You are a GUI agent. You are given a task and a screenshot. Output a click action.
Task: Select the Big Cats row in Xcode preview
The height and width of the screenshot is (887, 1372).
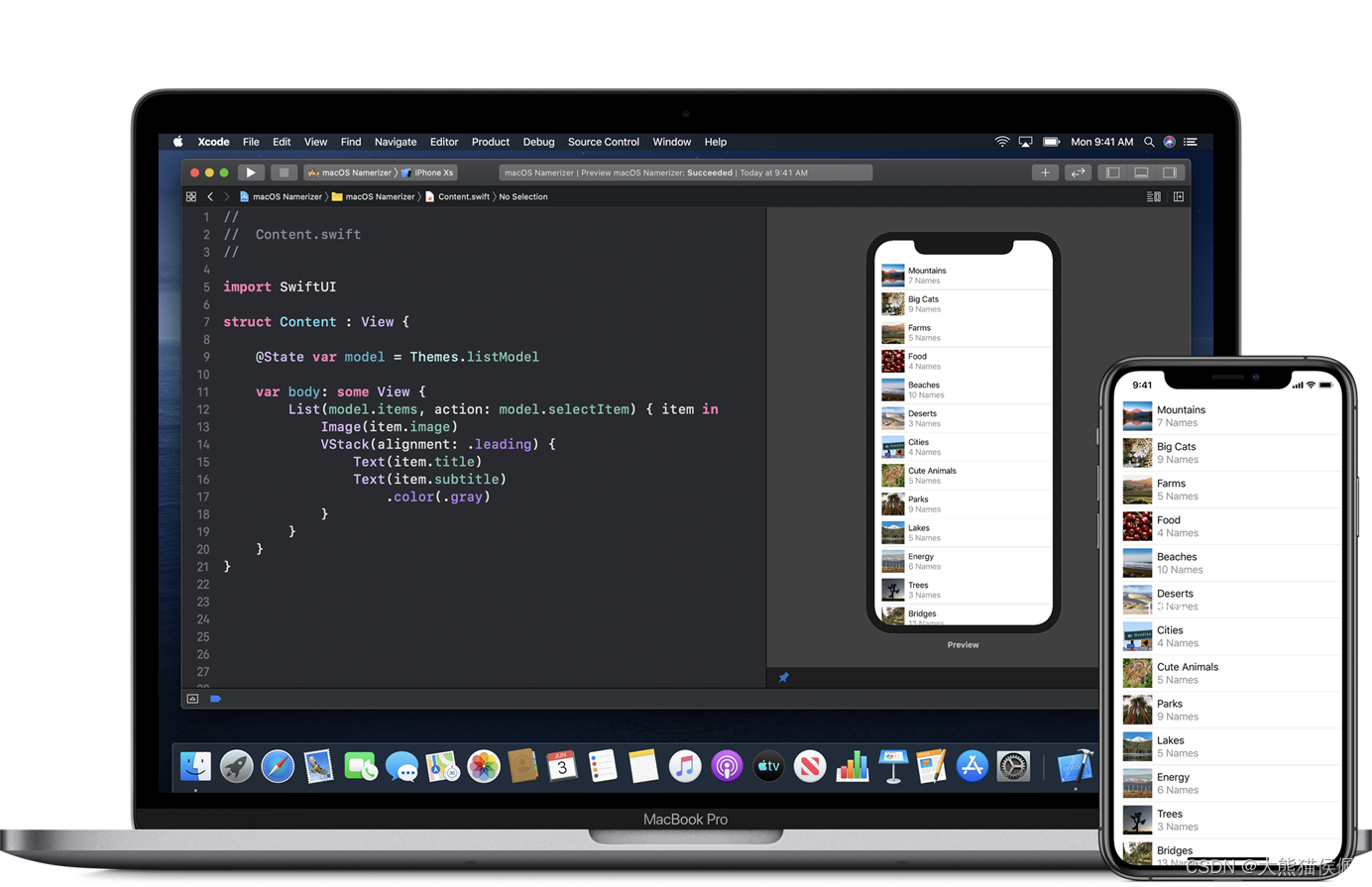(965, 304)
